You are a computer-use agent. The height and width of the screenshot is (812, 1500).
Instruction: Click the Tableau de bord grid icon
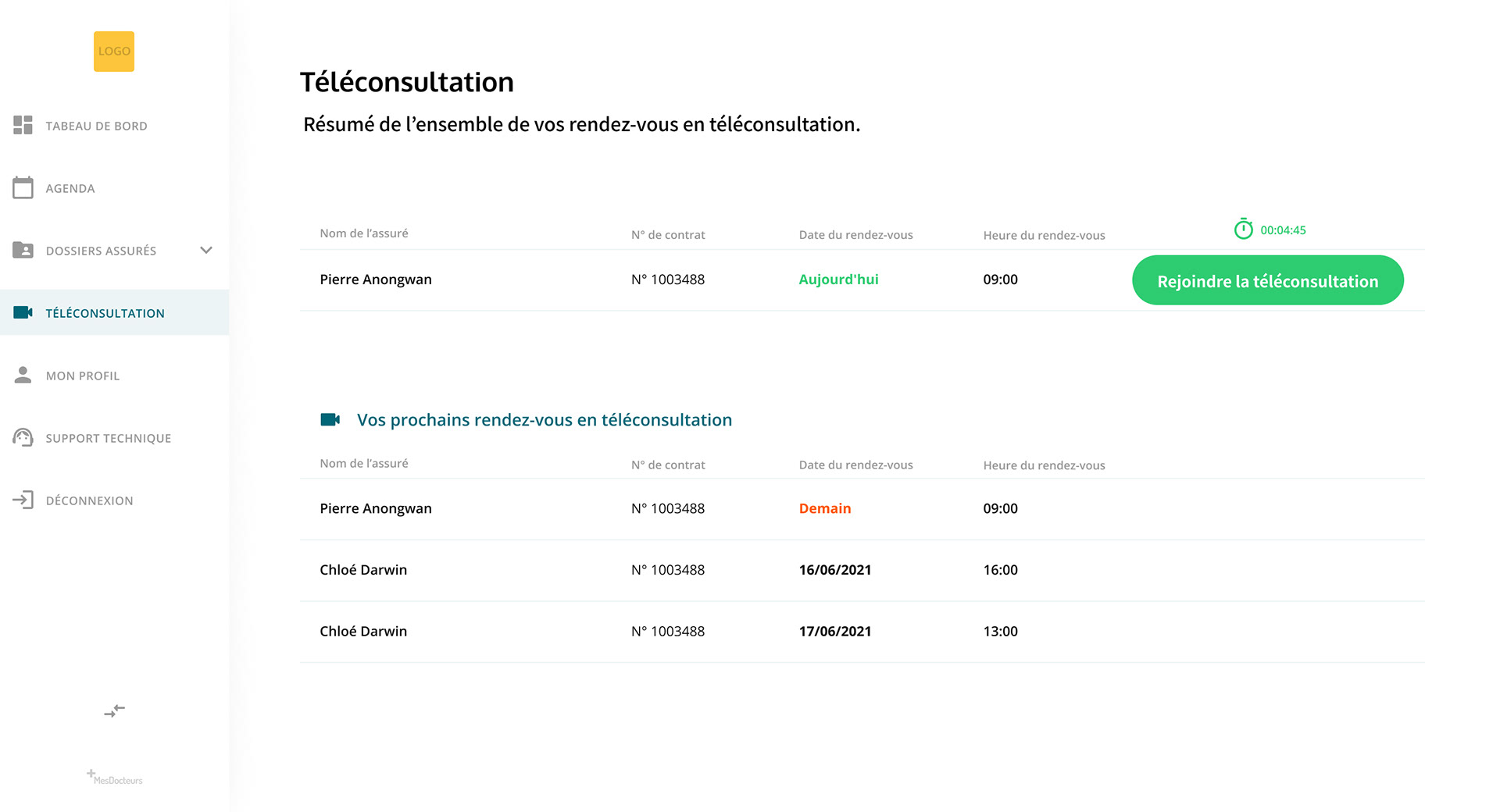23,125
